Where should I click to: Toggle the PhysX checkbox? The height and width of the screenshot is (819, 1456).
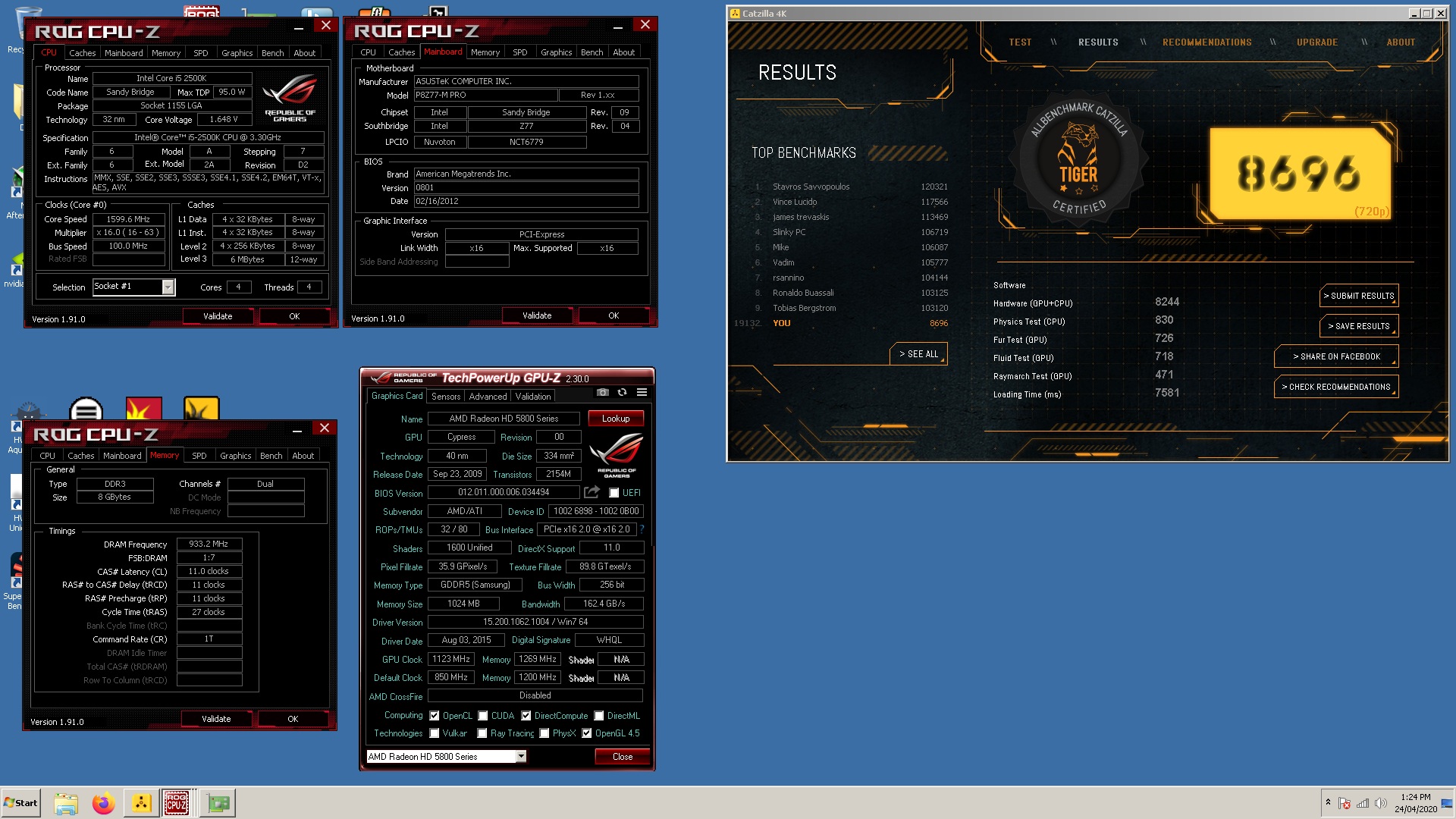pyautogui.click(x=544, y=733)
